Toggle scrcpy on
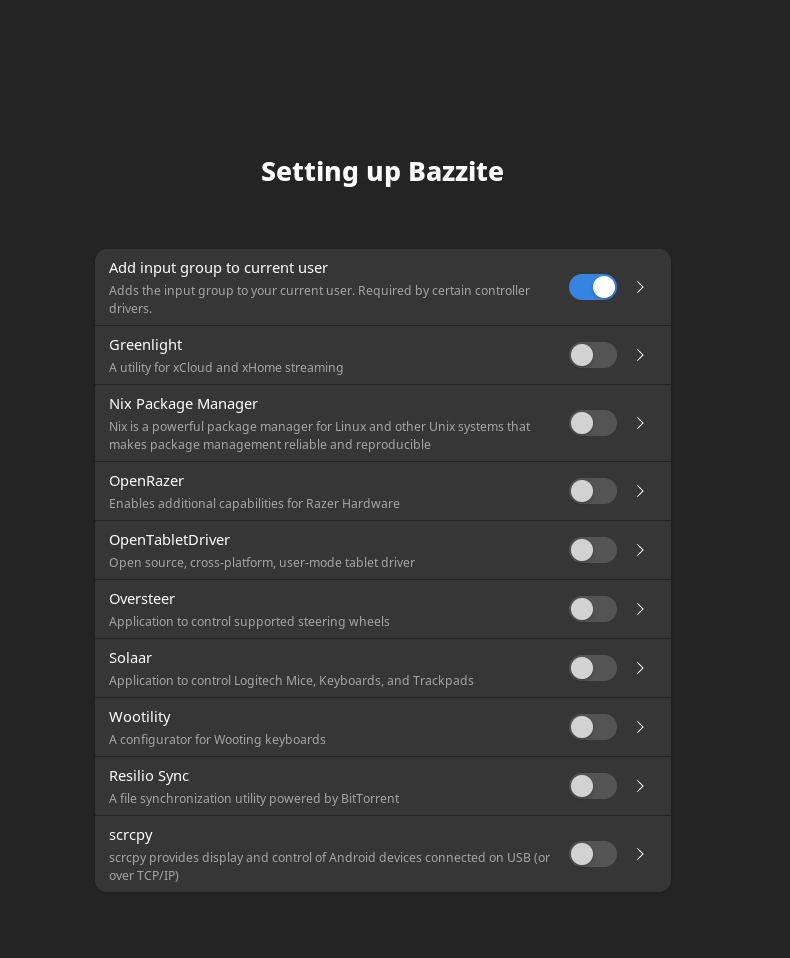 593,854
